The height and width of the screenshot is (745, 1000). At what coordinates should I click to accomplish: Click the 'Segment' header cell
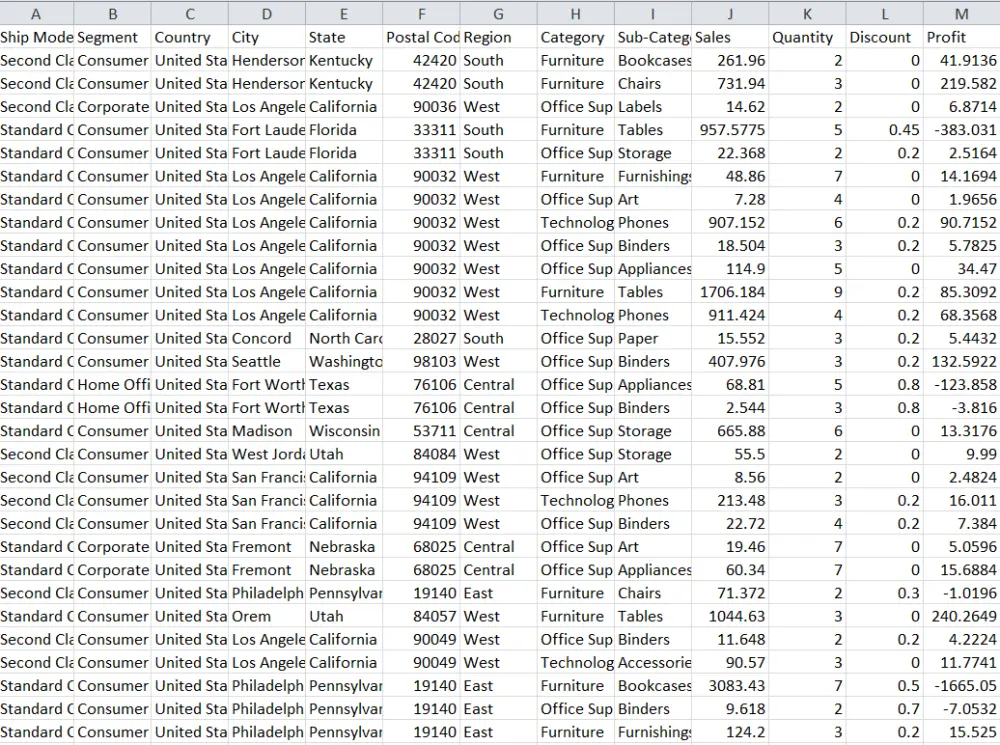point(113,38)
